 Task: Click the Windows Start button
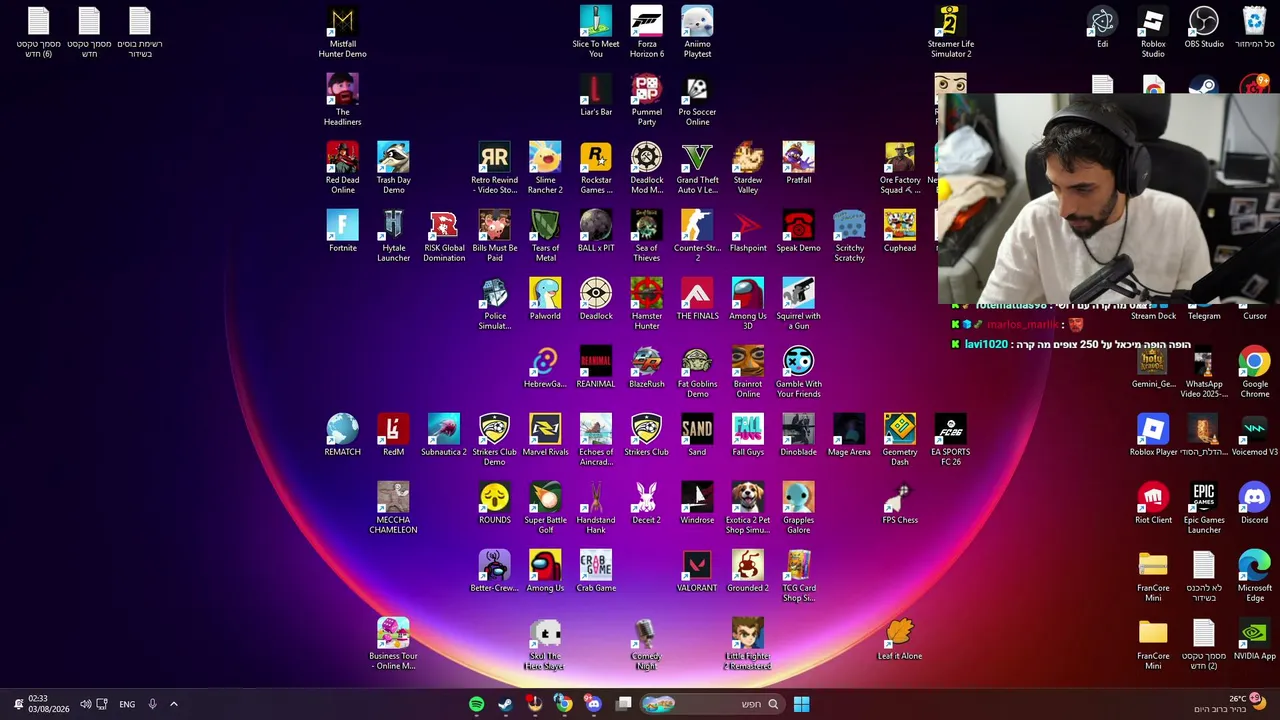click(x=801, y=704)
